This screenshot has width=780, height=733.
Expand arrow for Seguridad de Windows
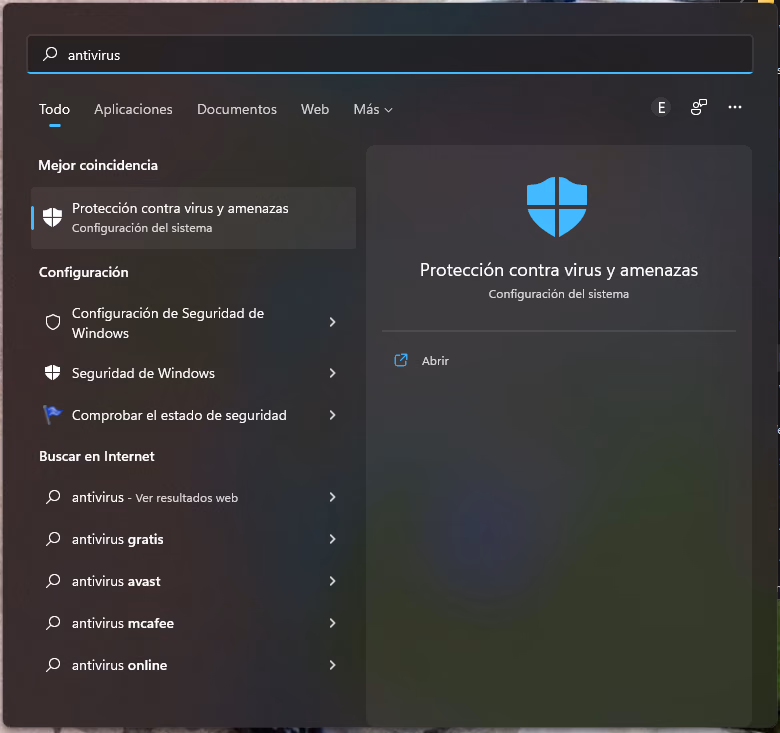[332, 373]
